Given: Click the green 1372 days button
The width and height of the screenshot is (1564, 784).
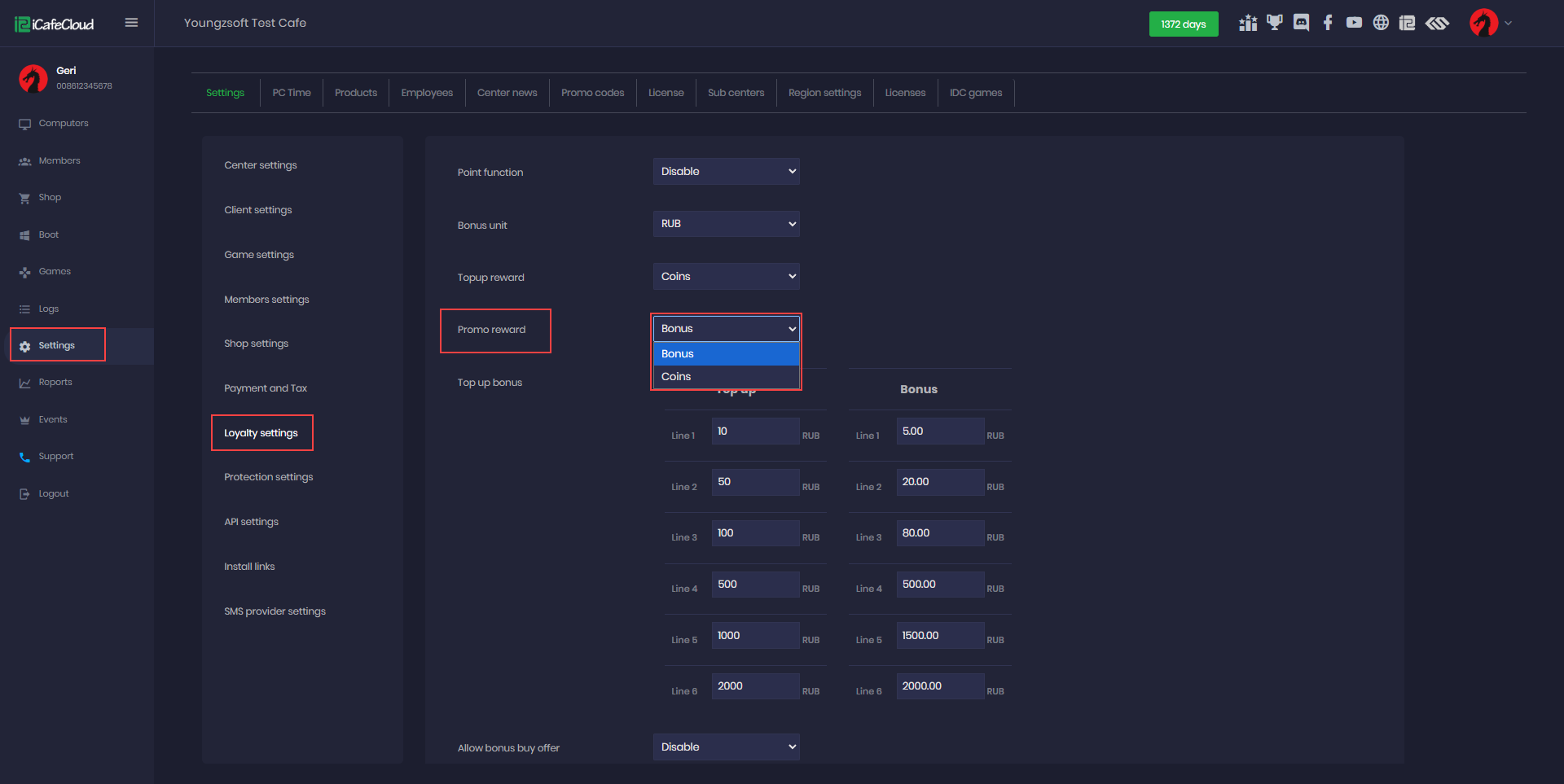Looking at the screenshot, I should point(1183,24).
